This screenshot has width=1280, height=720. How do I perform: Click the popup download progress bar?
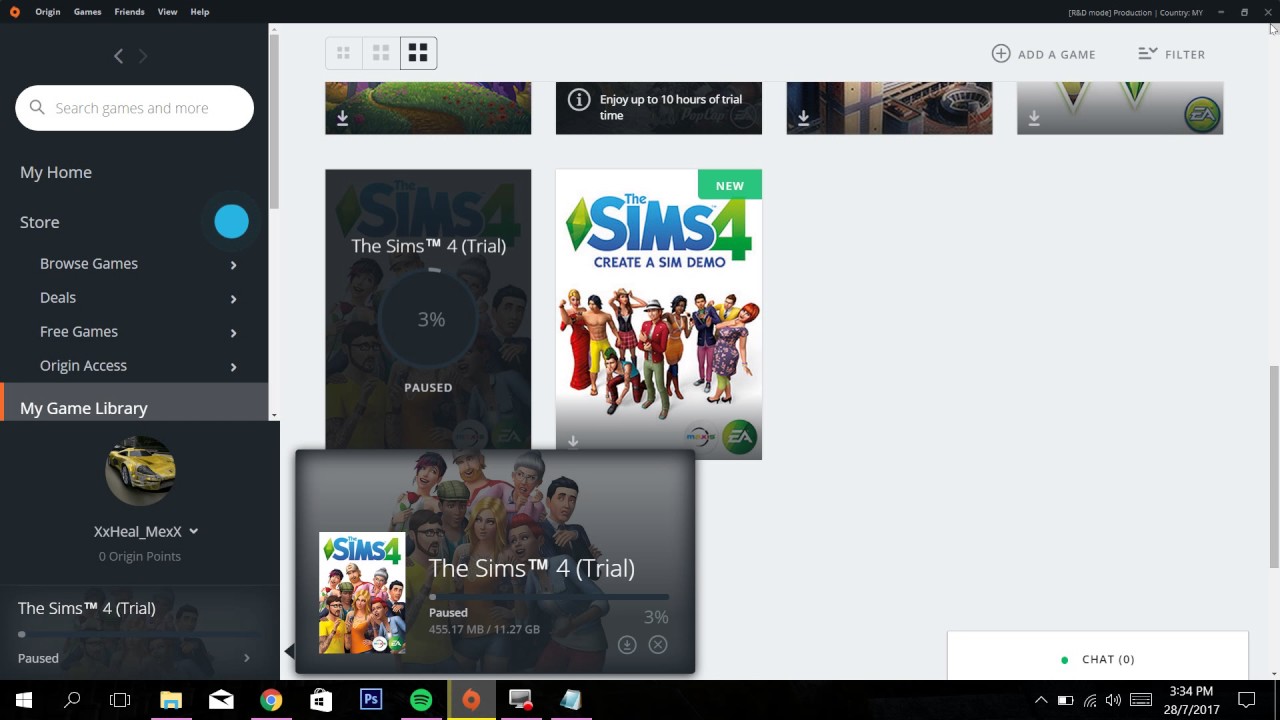[549, 597]
